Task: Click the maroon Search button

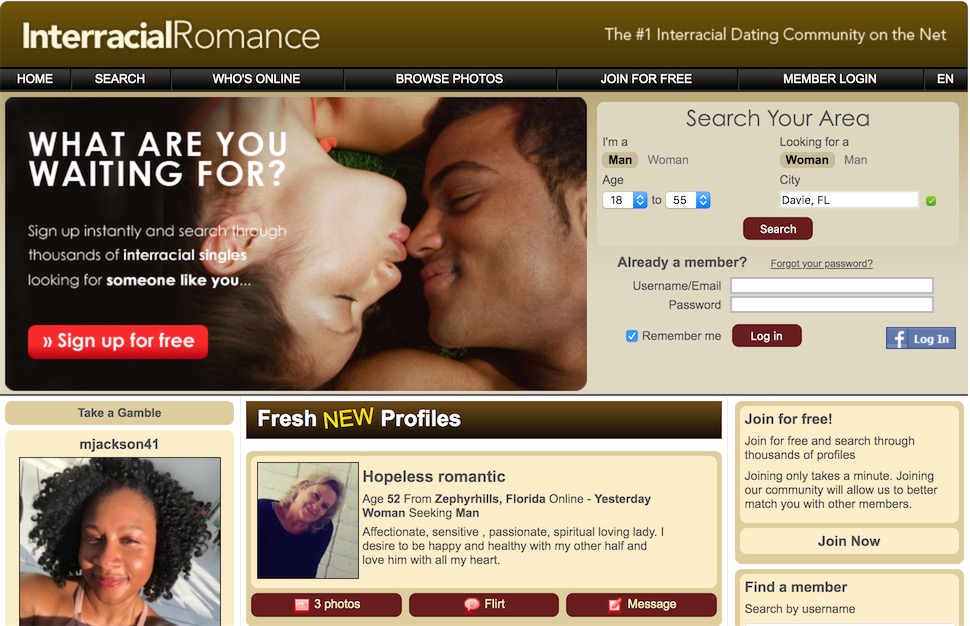Action: 778,229
